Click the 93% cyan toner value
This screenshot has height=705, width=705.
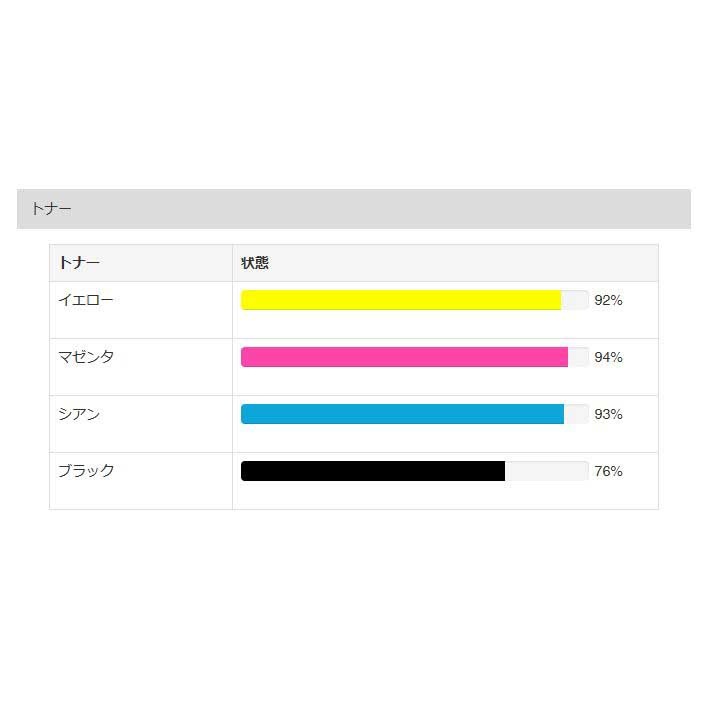pos(608,414)
